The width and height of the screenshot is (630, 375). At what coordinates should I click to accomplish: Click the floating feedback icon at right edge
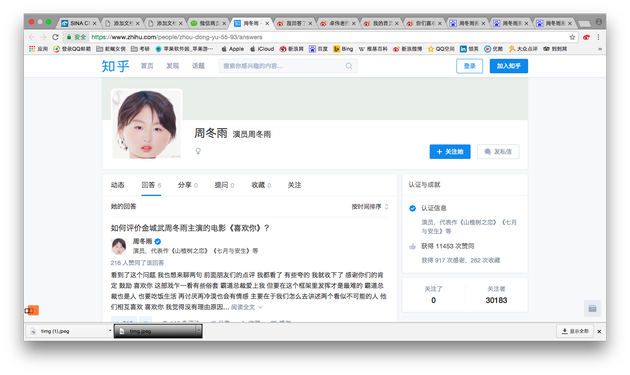pyautogui.click(x=592, y=308)
